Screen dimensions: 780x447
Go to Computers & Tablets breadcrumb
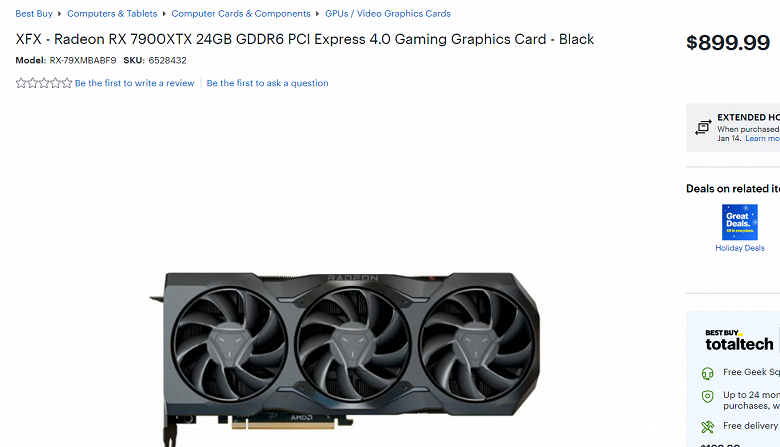pos(112,13)
